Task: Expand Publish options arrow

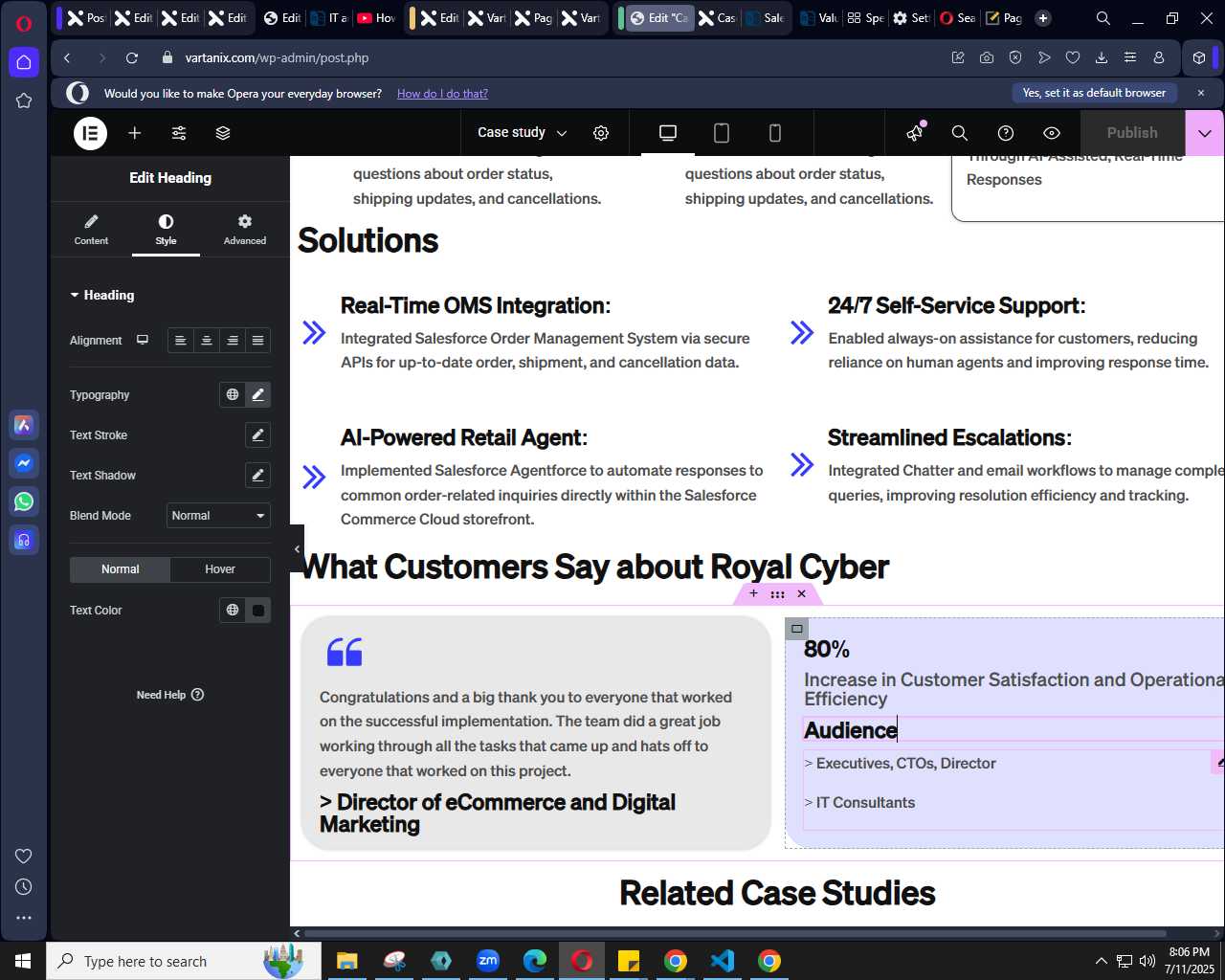Action: point(1204,133)
